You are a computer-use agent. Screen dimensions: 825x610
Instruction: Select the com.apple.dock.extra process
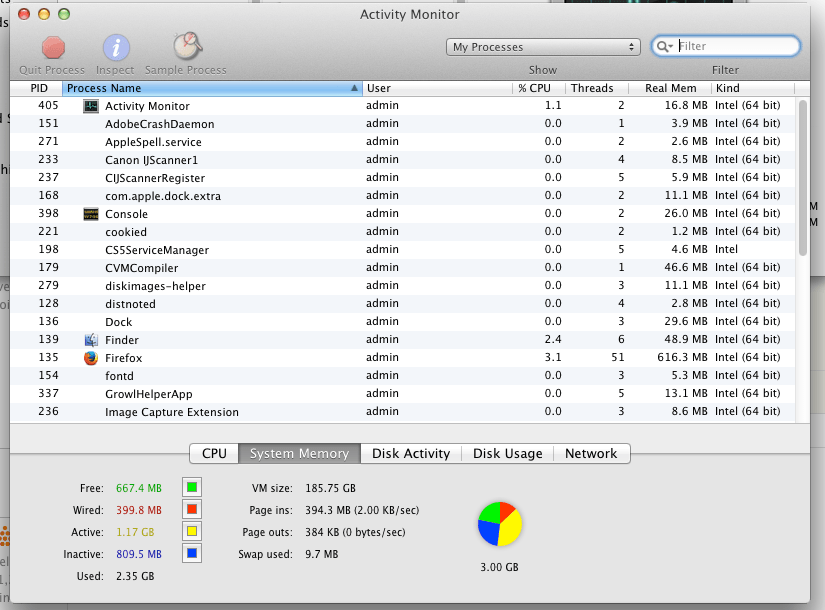(x=402, y=196)
